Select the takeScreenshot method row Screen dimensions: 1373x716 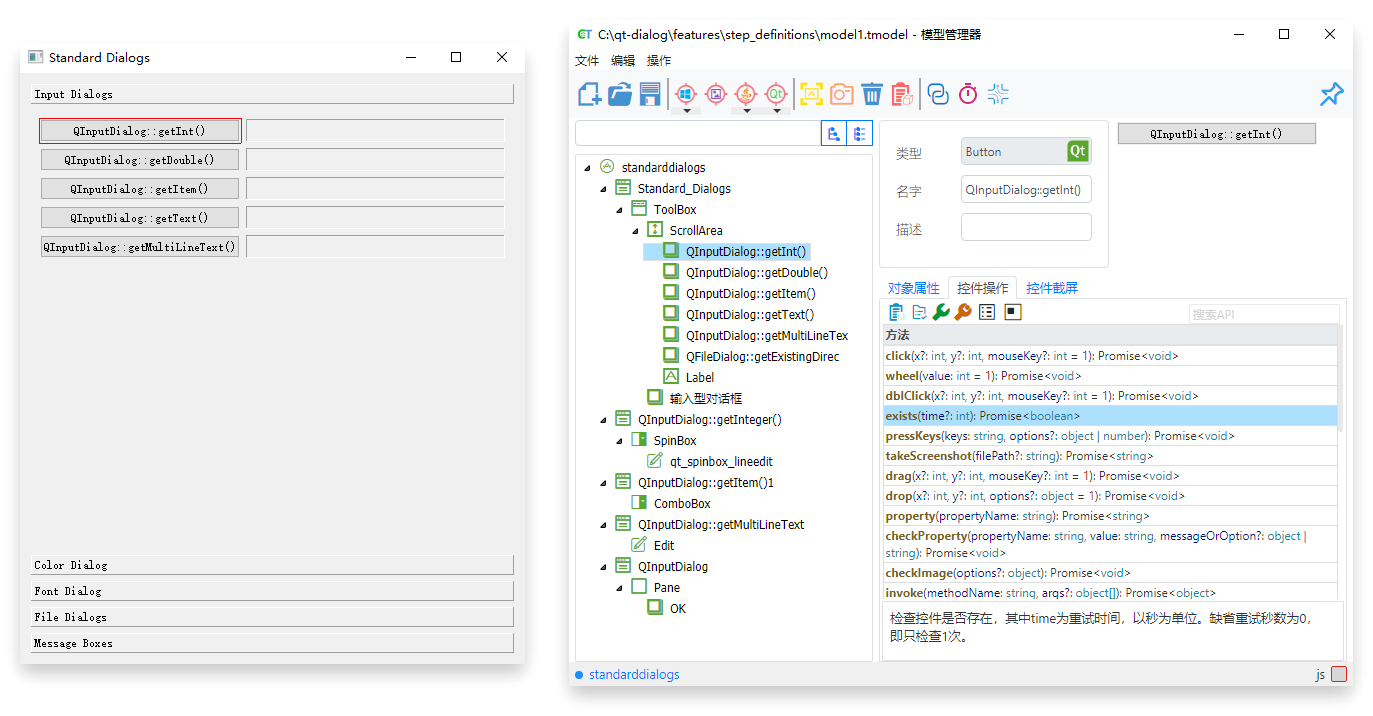coord(1110,456)
